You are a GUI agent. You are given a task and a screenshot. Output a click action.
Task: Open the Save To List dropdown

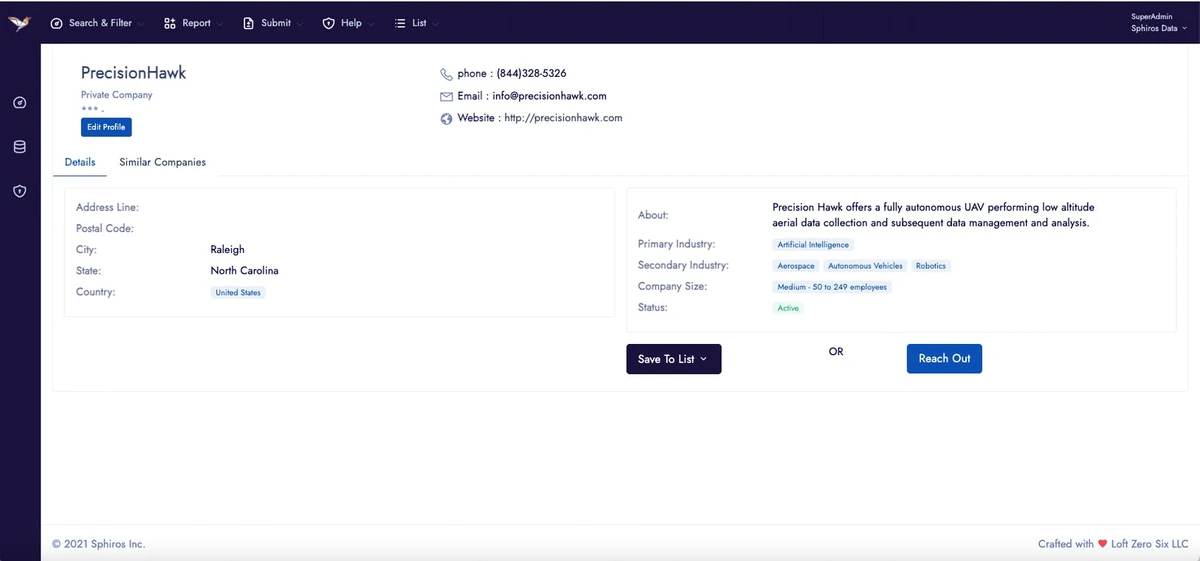(673, 359)
